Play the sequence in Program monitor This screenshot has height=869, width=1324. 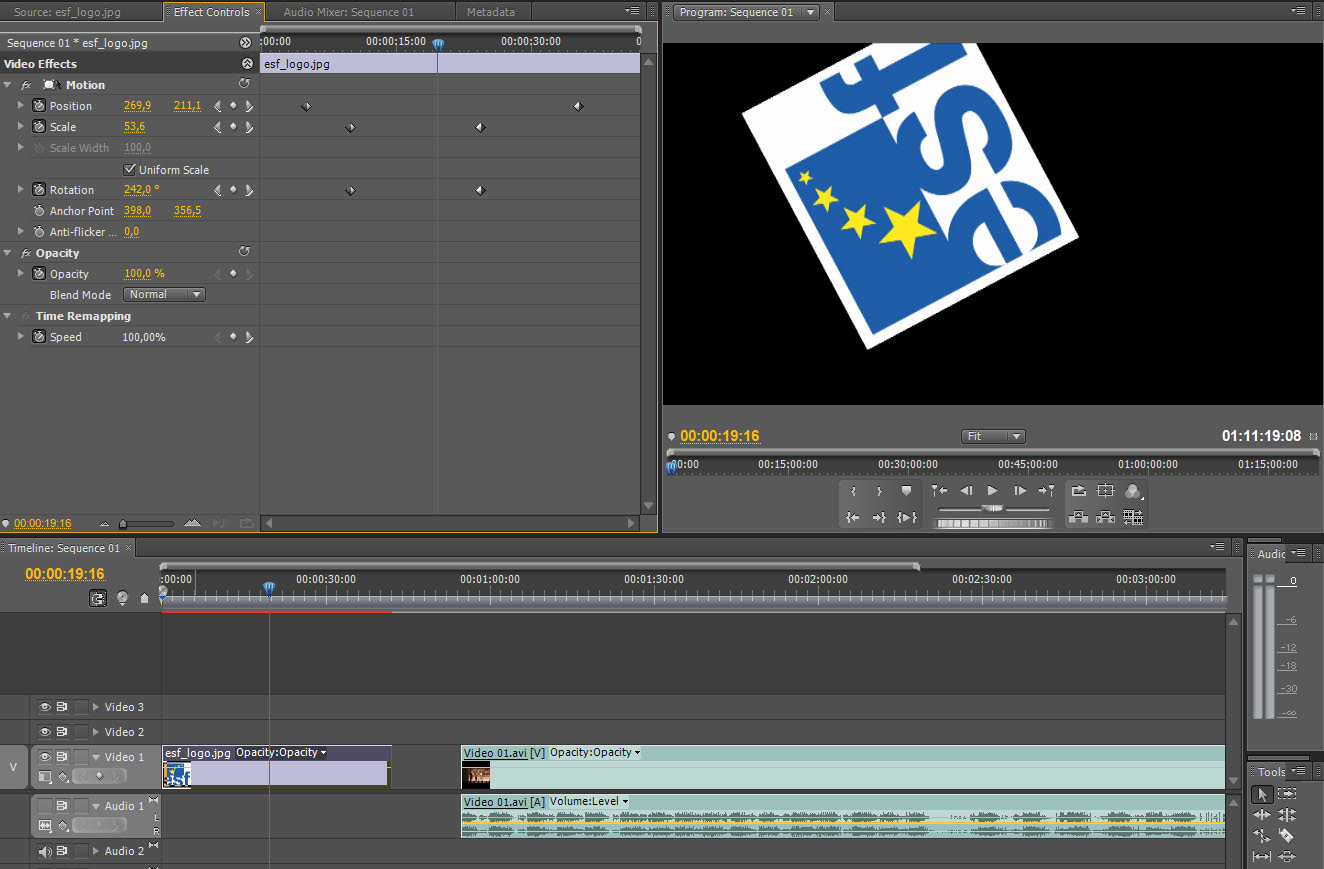[992, 491]
